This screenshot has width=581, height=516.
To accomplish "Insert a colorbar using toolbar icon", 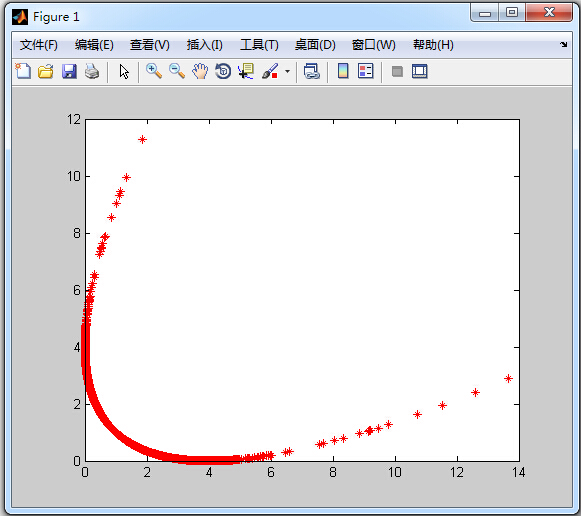I will tap(343, 71).
